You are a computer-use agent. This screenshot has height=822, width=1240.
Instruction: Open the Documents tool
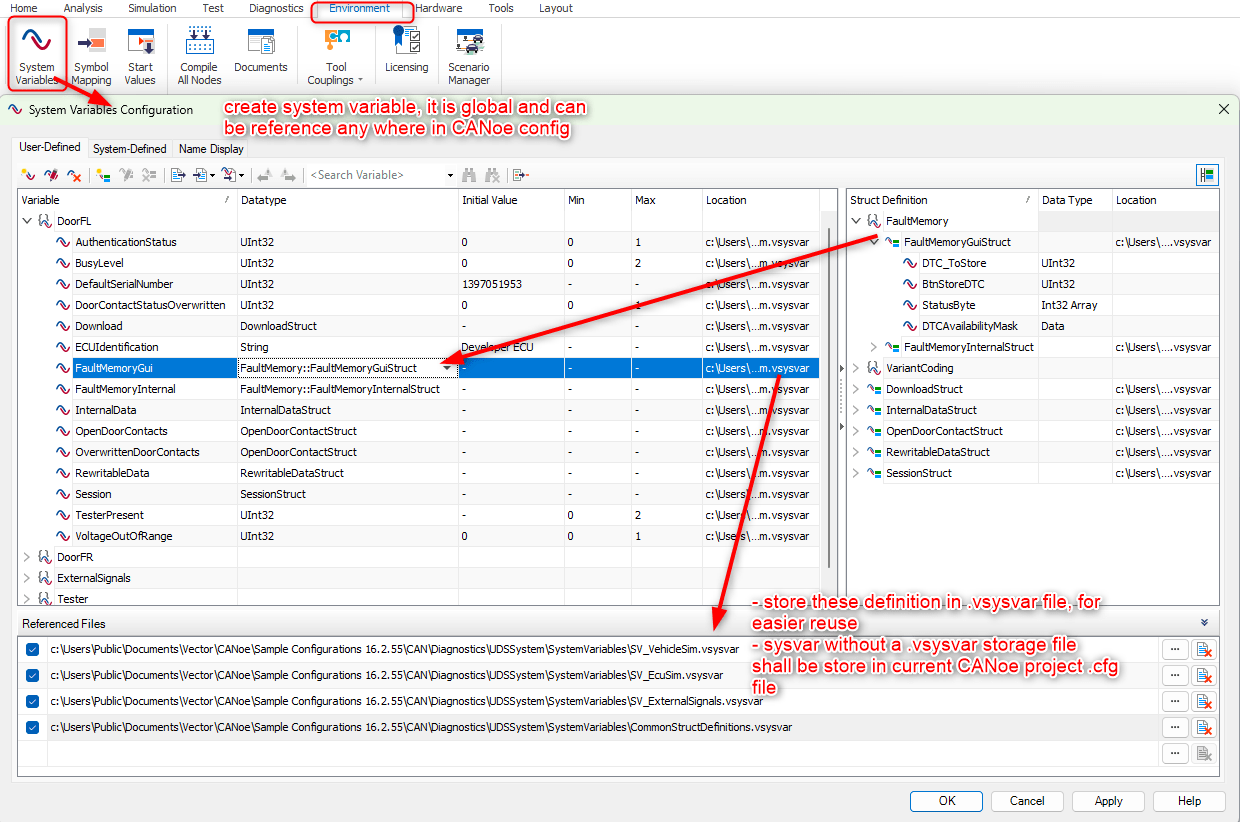[261, 55]
